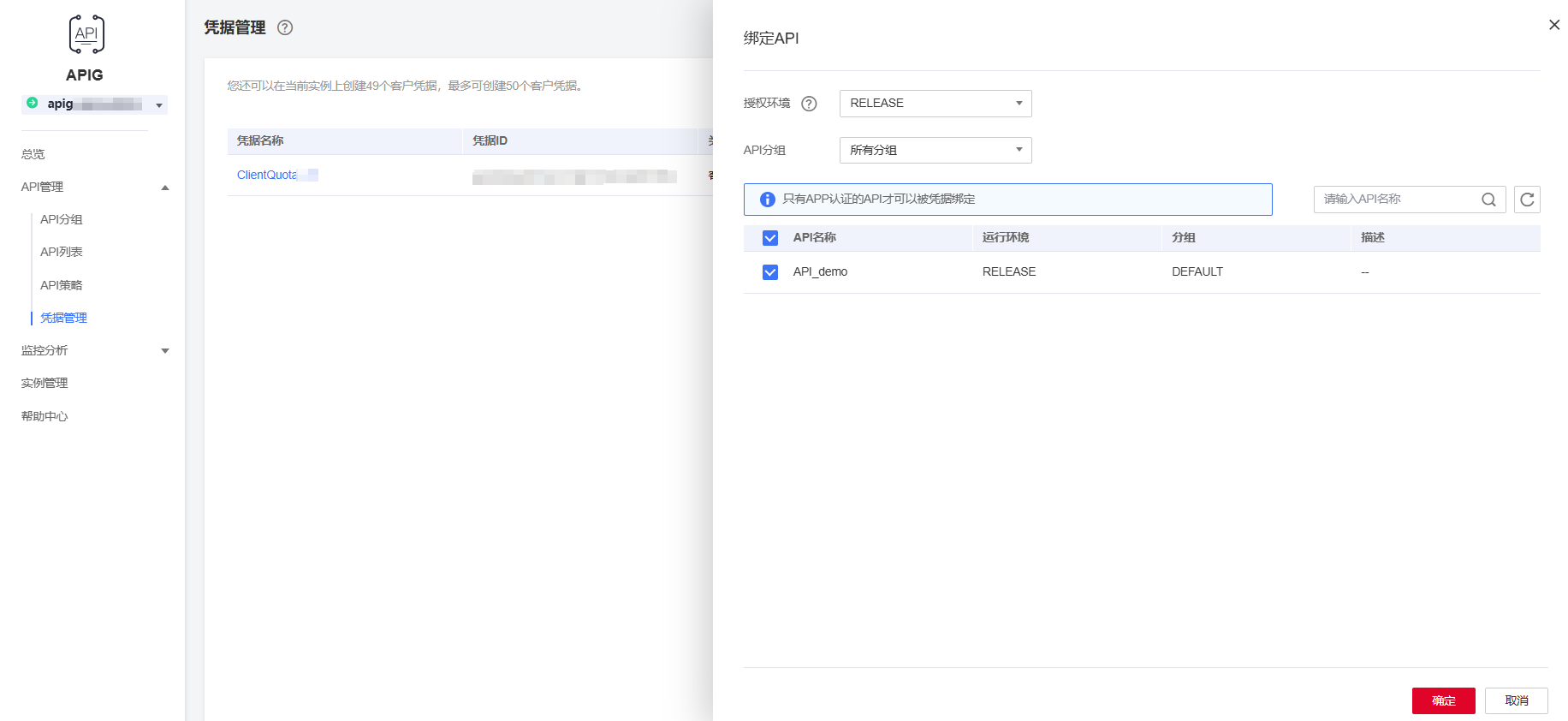Click RELEASE cell in API_demo row

pos(1009,271)
